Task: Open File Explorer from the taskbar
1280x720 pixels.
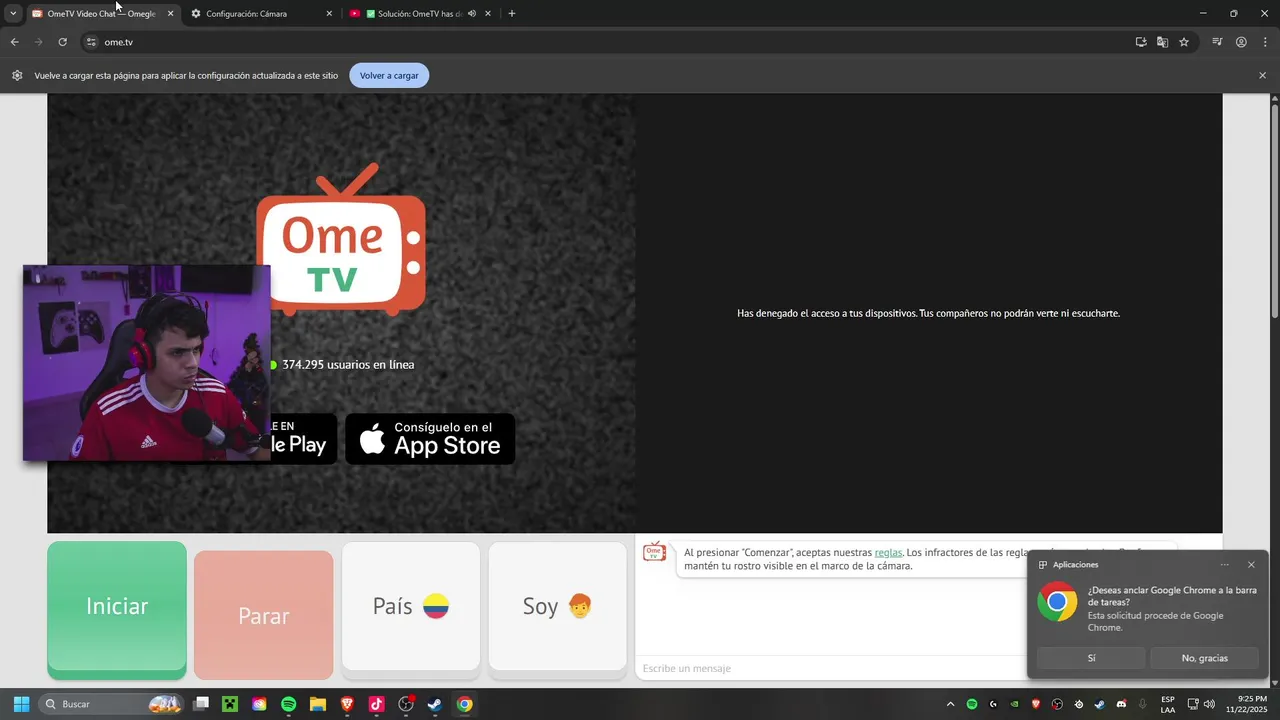Action: pos(318,704)
